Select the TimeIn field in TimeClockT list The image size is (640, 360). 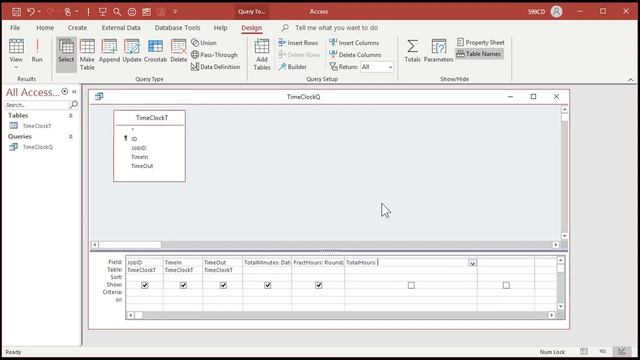click(x=140, y=157)
